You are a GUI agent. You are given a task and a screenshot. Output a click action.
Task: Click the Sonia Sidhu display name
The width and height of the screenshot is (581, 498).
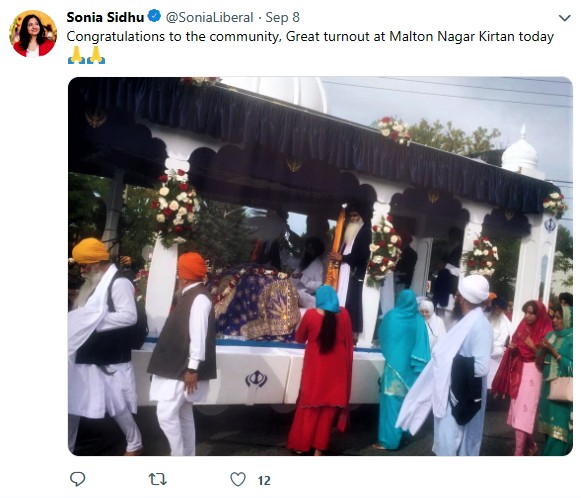pos(105,17)
